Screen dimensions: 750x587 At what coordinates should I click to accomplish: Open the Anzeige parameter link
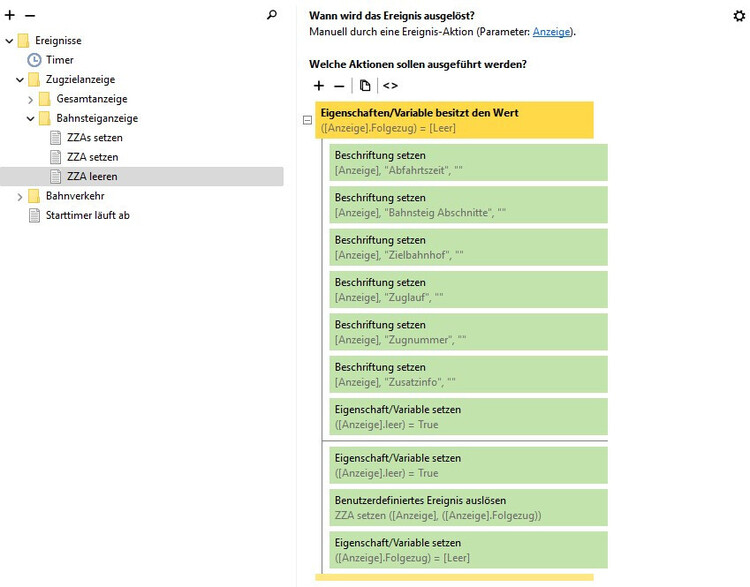(x=551, y=31)
